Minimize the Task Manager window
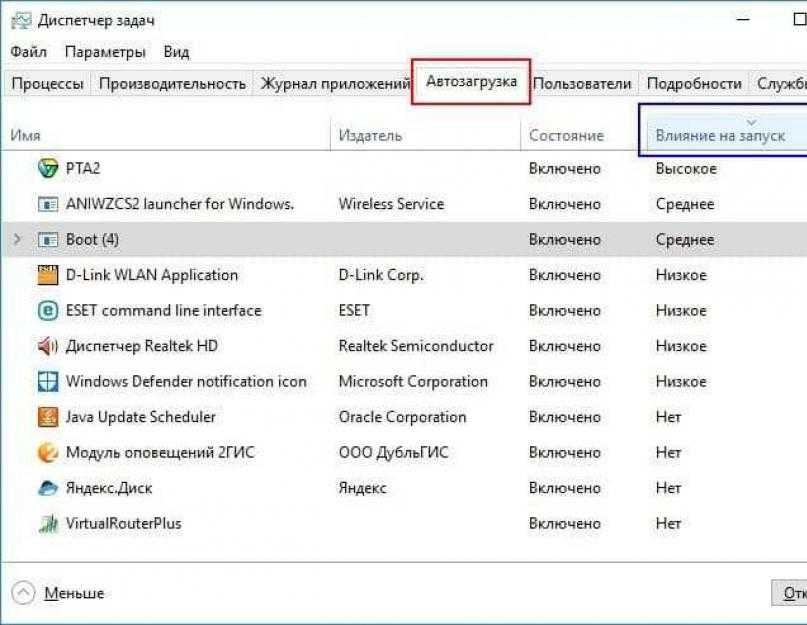This screenshot has height=625, width=807. tap(743, 20)
